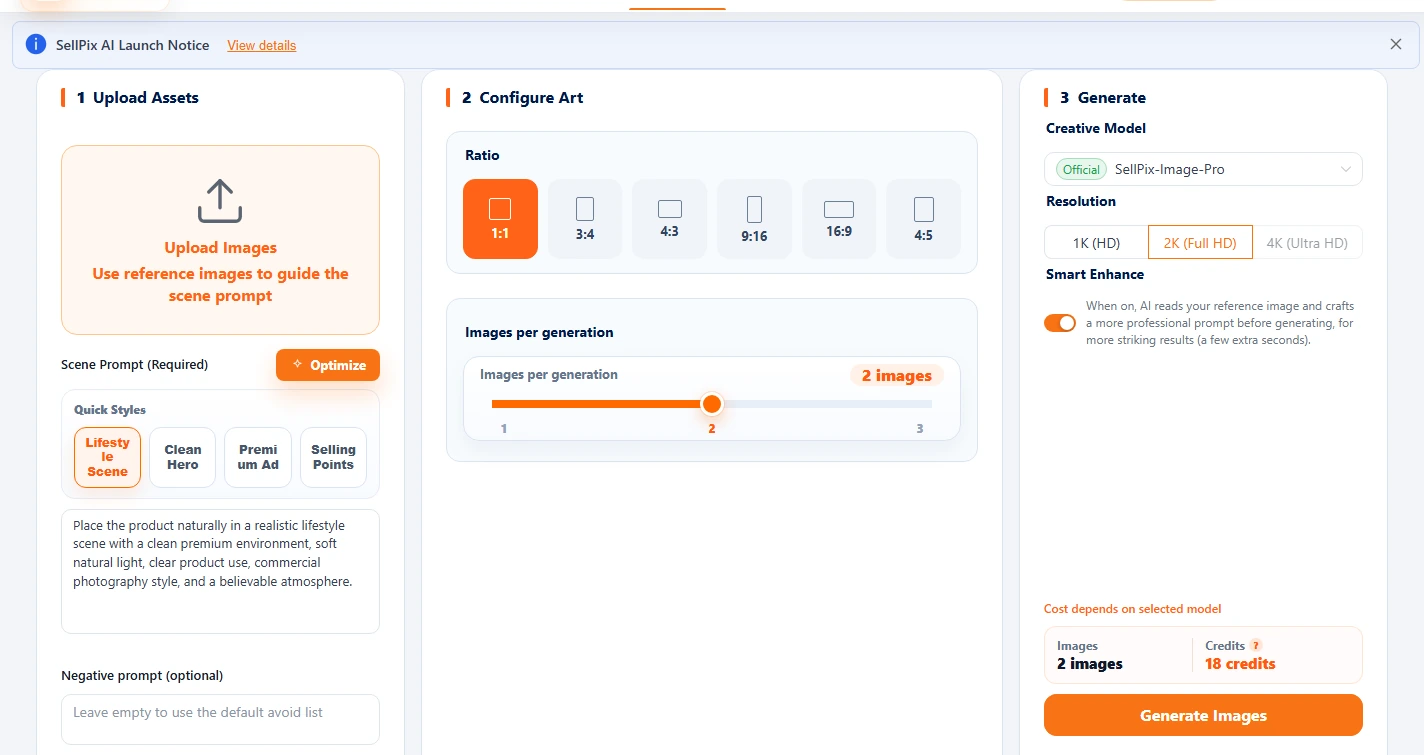Choose 1K (HD) resolution
Image resolution: width=1424 pixels, height=755 pixels.
pyautogui.click(x=1096, y=242)
